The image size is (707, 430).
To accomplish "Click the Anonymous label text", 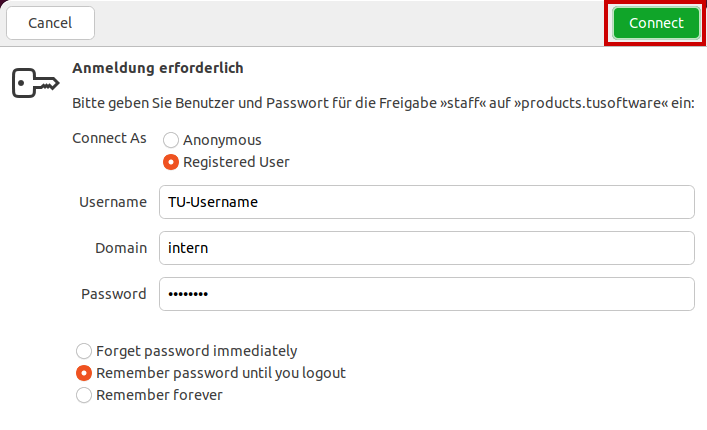I will [222, 140].
